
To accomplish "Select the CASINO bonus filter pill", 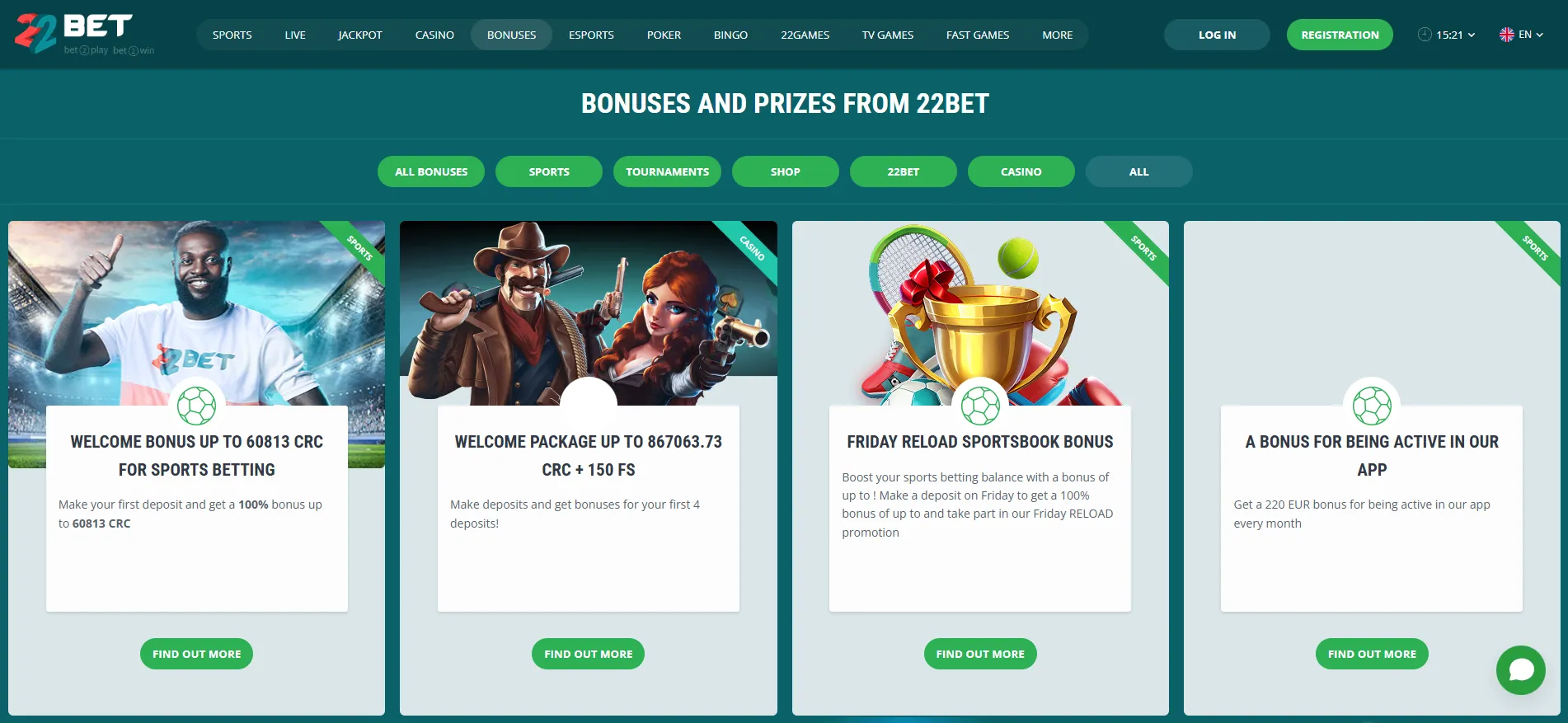I will (1021, 171).
